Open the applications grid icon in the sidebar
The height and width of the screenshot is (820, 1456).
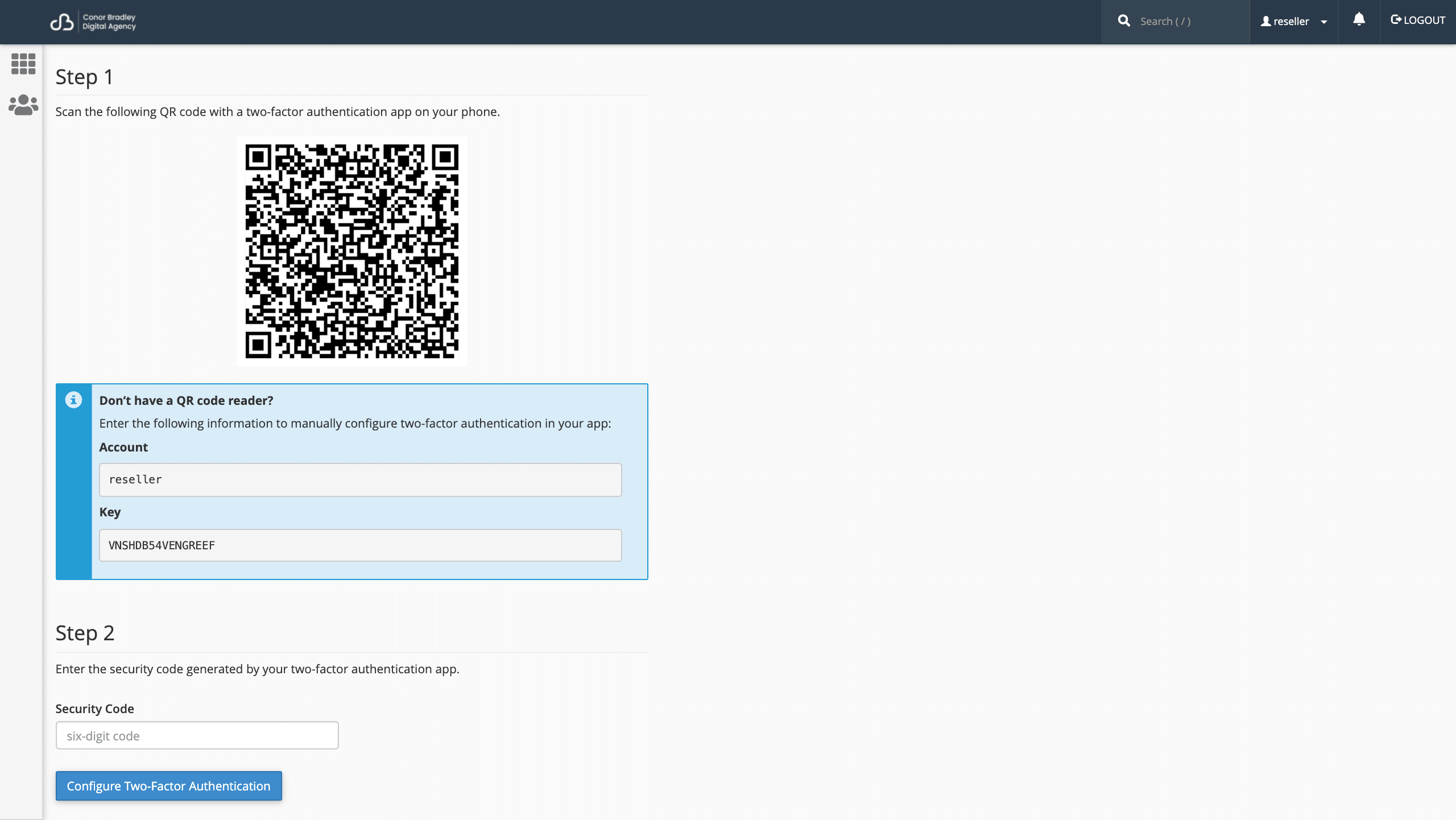tap(23, 64)
